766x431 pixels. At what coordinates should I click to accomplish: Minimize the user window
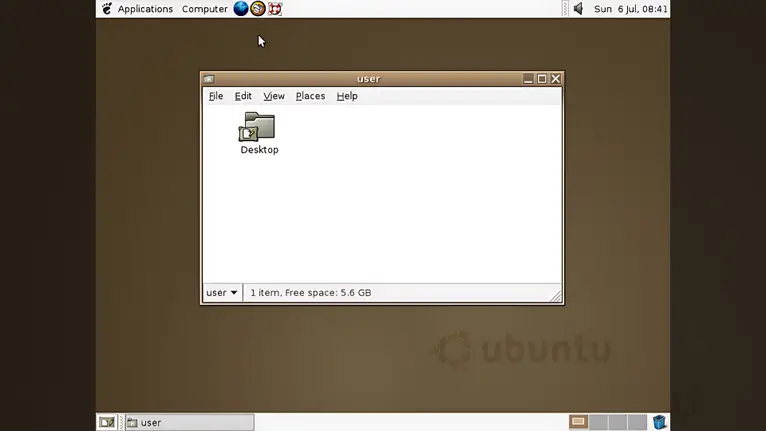528,79
